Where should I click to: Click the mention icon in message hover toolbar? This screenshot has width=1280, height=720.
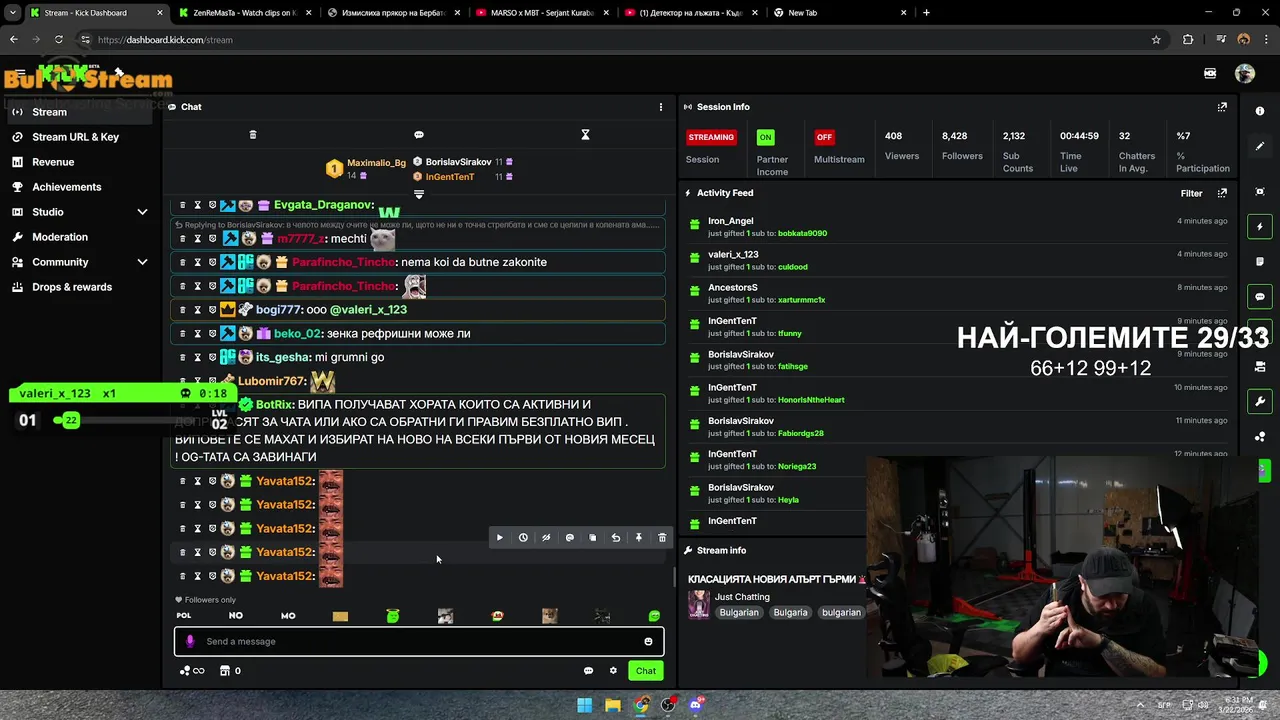[570, 538]
